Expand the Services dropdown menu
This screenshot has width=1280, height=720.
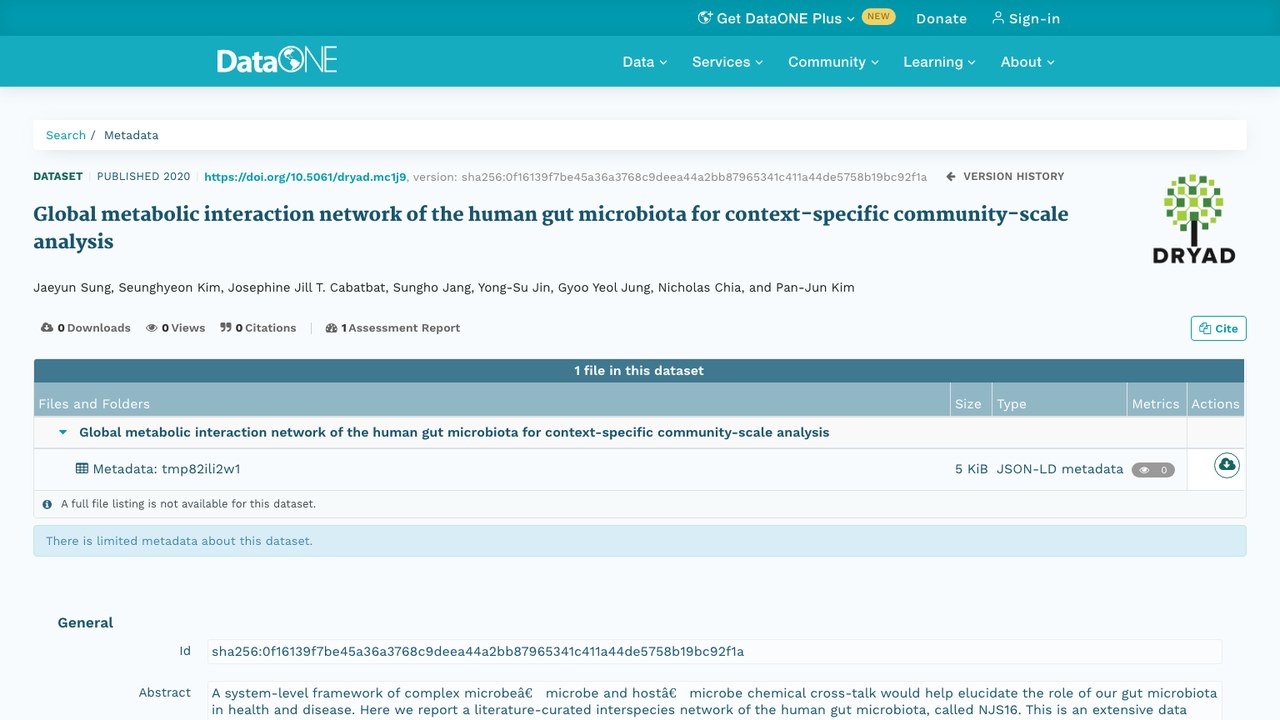click(x=727, y=62)
